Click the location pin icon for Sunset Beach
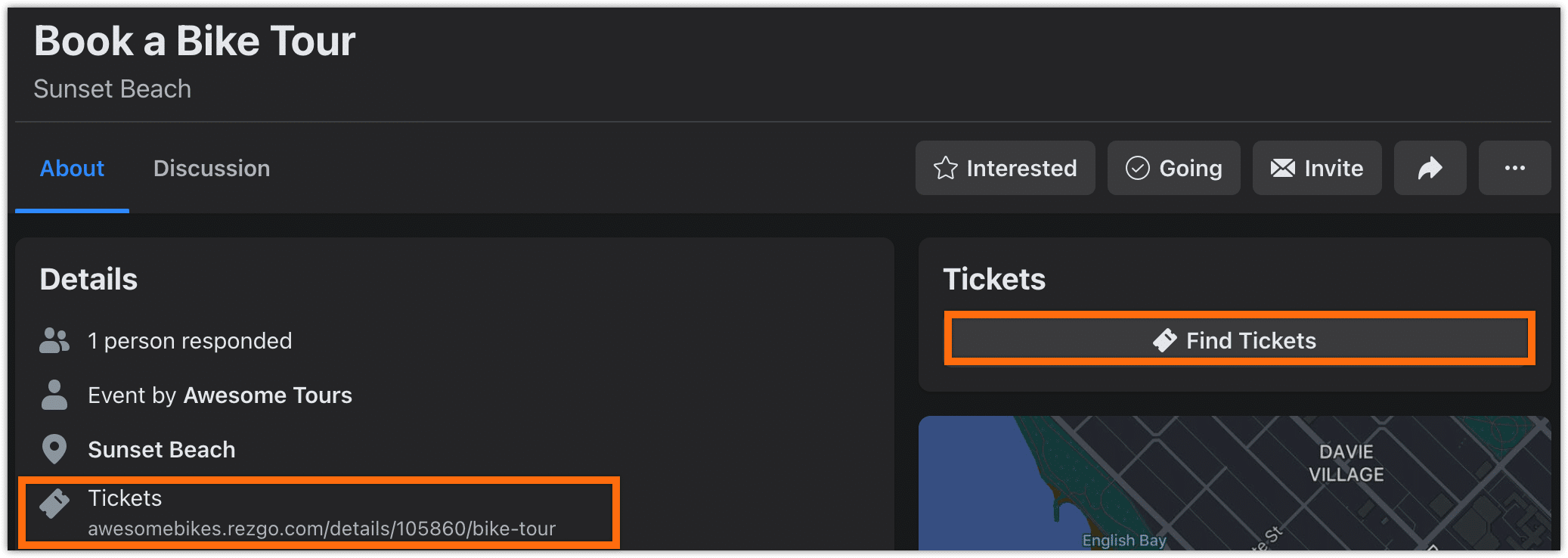1568x558 pixels. pyautogui.click(x=54, y=449)
